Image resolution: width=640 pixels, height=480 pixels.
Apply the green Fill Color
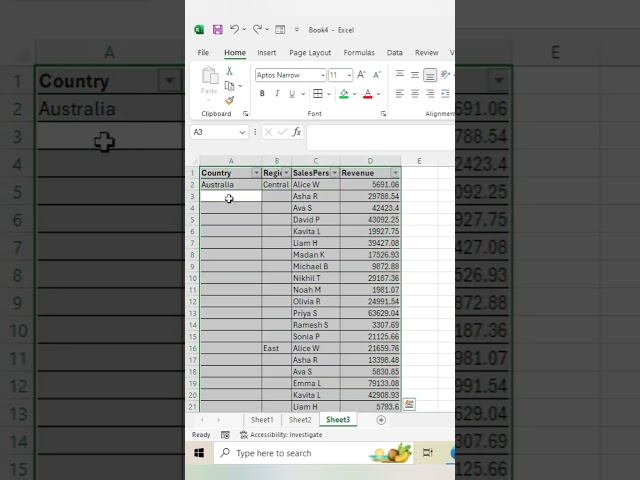(x=344, y=94)
